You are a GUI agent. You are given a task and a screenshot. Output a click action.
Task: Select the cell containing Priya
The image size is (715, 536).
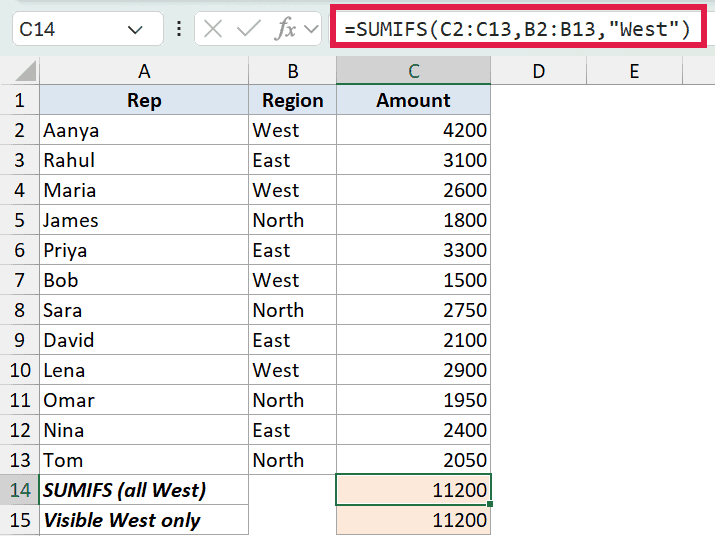click(144, 250)
